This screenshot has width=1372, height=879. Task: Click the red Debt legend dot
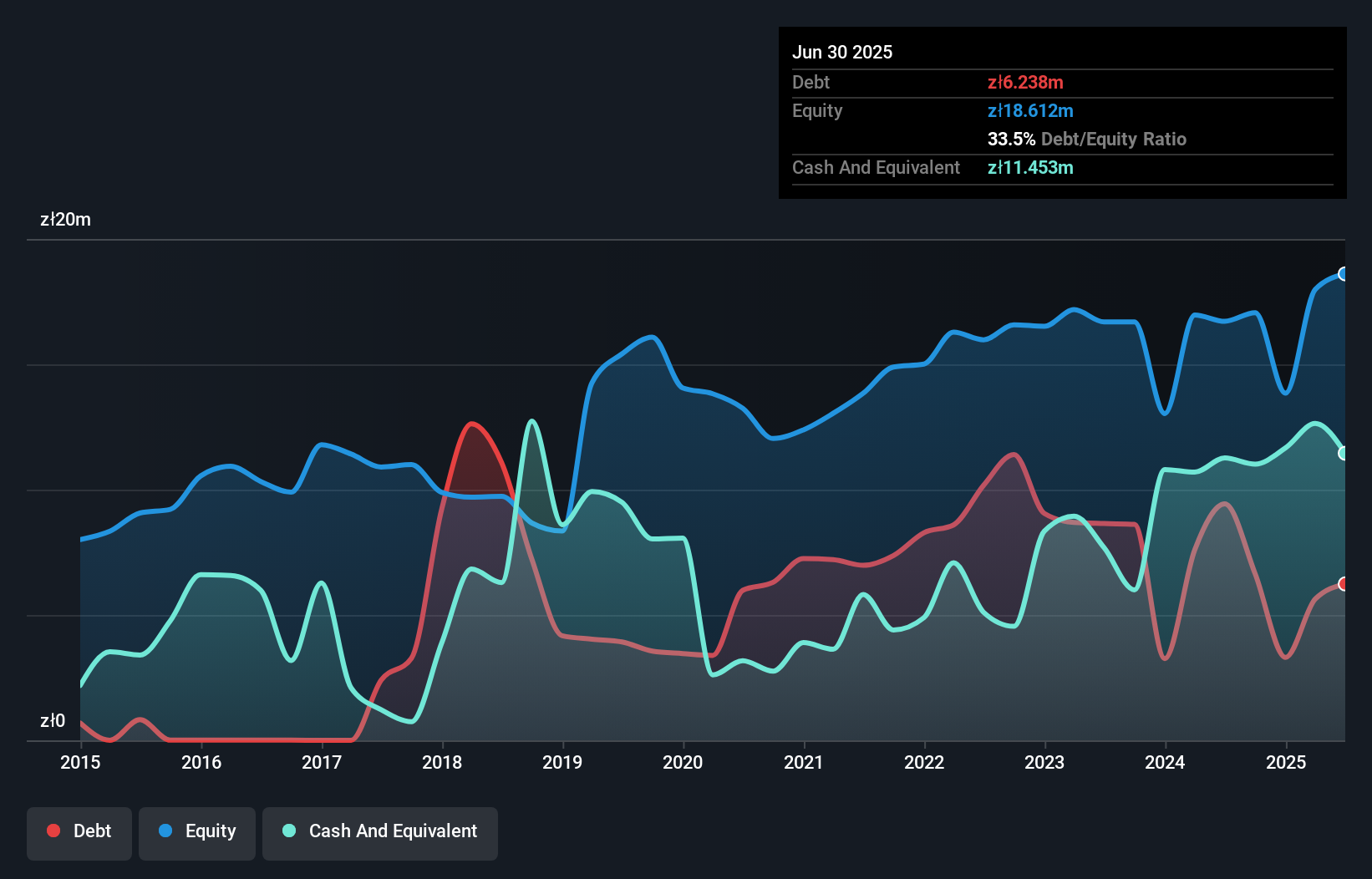[x=53, y=831]
